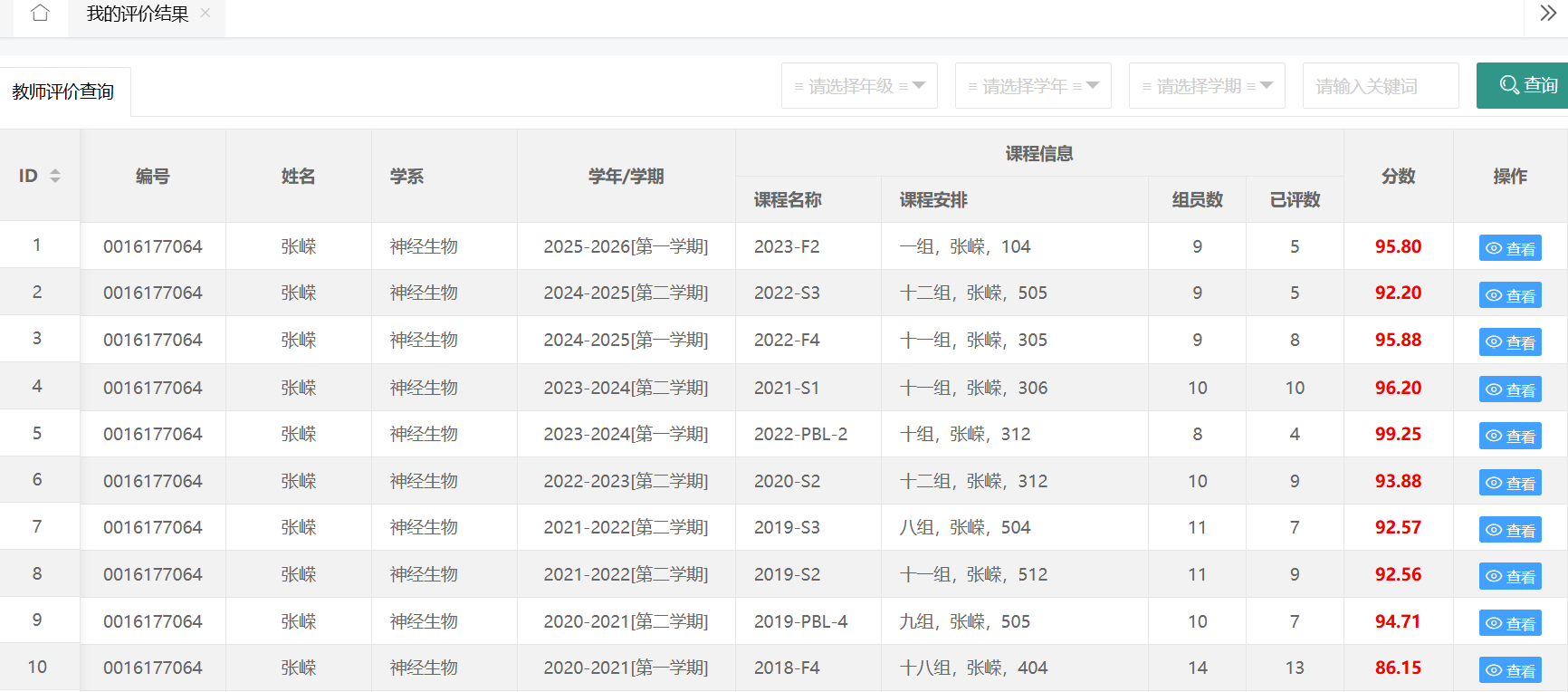Viewport: 1568px width, 692px height.
Task: View details for row 2019-PBL-4
Action: 1510,623
